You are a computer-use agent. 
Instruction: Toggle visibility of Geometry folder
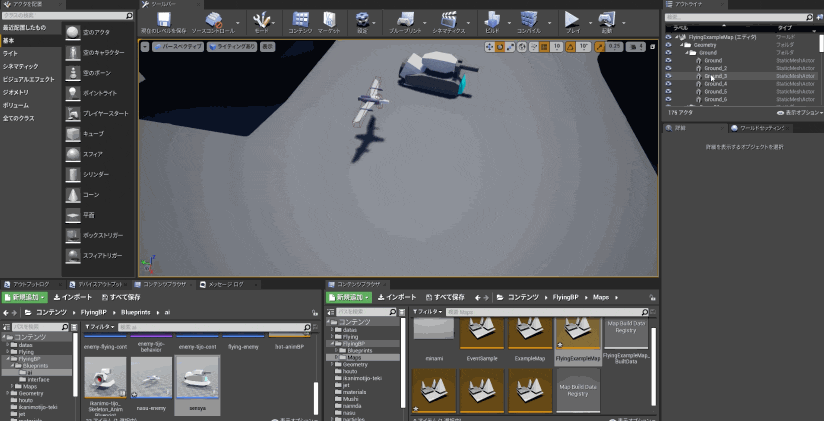[668, 45]
